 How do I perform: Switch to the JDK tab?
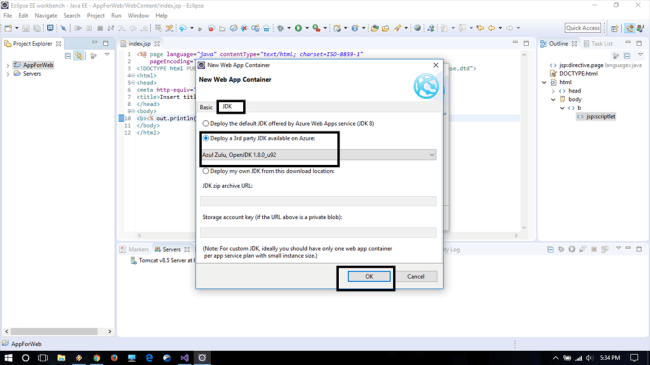pos(228,107)
